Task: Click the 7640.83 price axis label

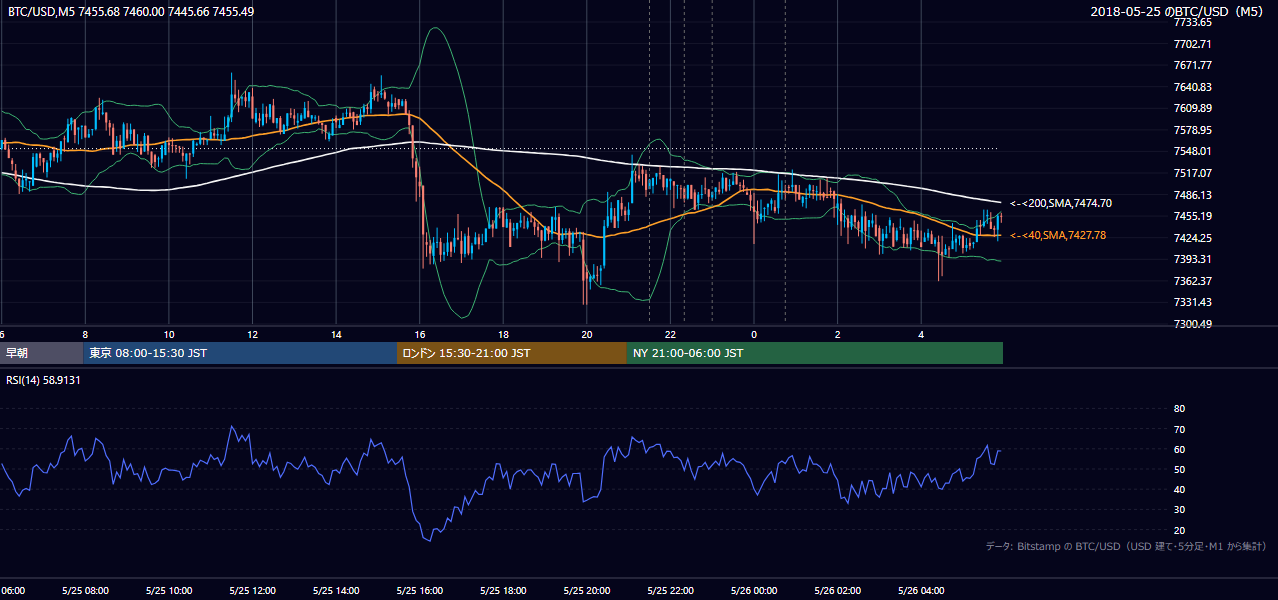Action: pos(1193,87)
